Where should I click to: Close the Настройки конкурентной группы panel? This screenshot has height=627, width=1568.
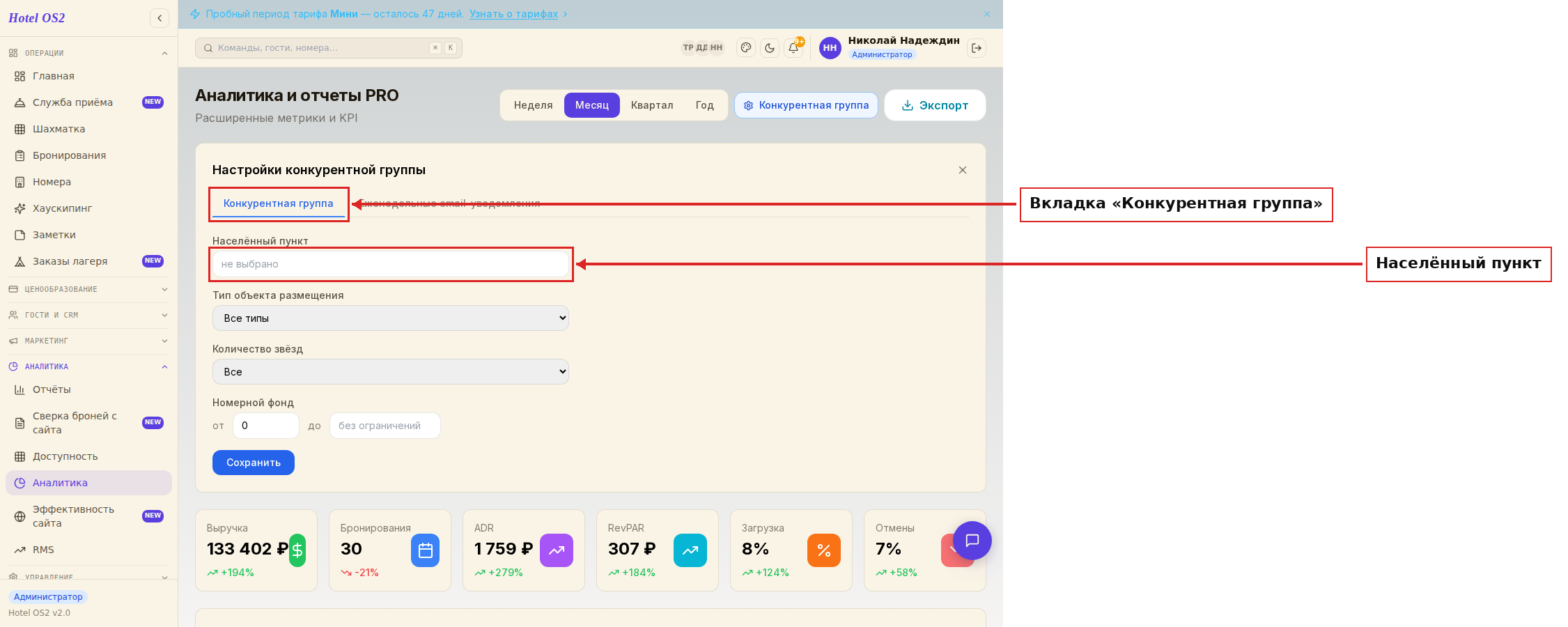(963, 170)
